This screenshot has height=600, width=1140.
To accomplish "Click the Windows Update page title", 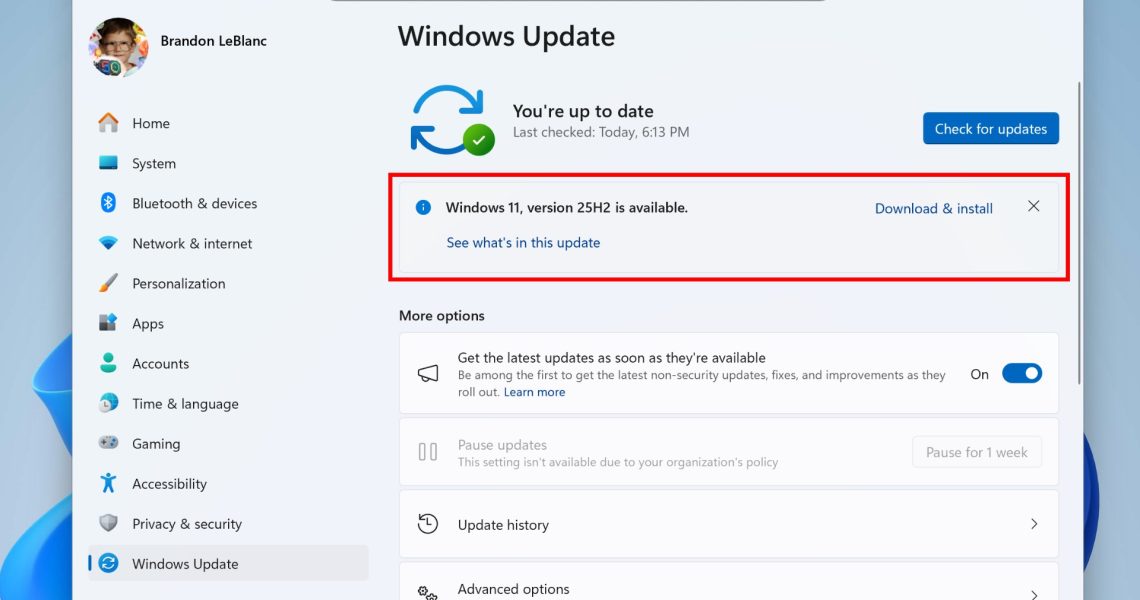I will 506,36.
